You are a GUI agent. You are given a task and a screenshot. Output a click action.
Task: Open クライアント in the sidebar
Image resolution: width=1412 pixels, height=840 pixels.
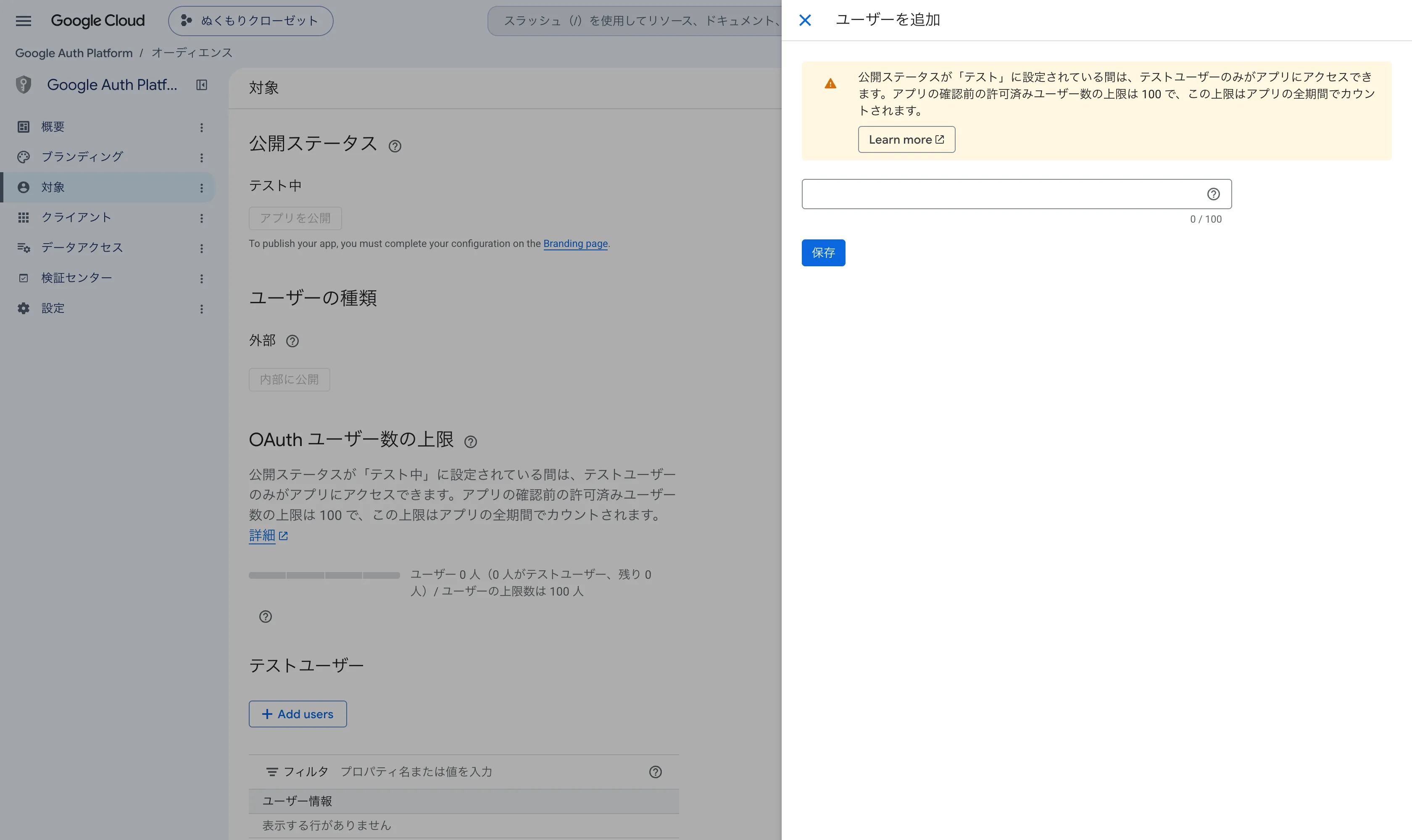click(108, 218)
